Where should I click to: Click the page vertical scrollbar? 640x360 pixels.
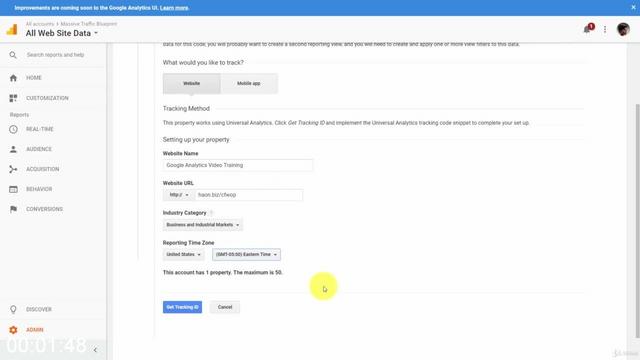[x=637, y=220]
